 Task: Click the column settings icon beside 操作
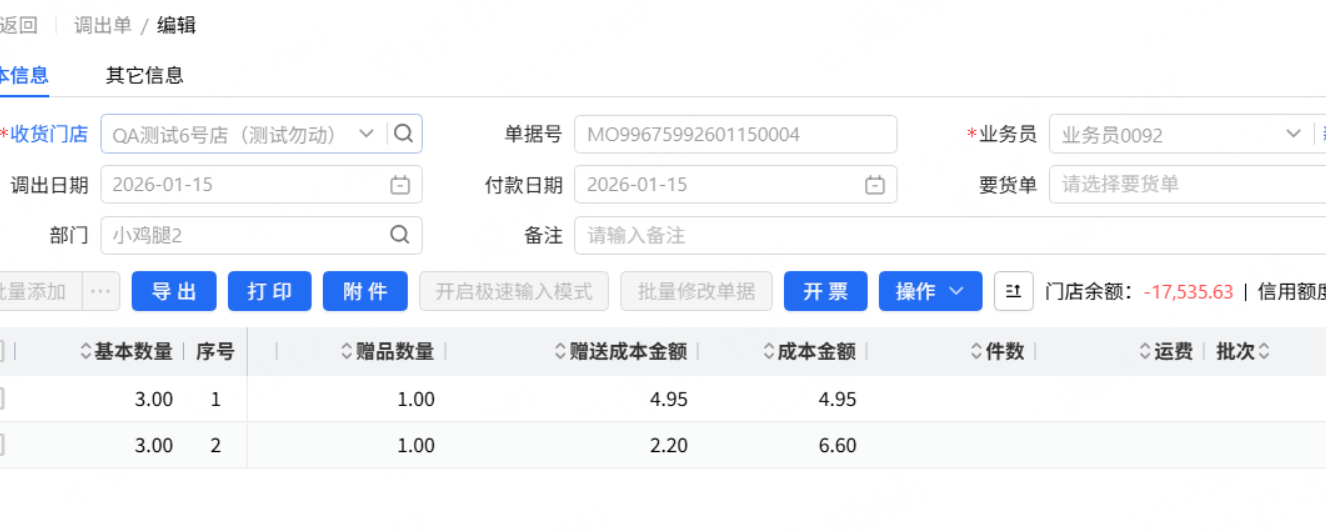tap(1013, 291)
